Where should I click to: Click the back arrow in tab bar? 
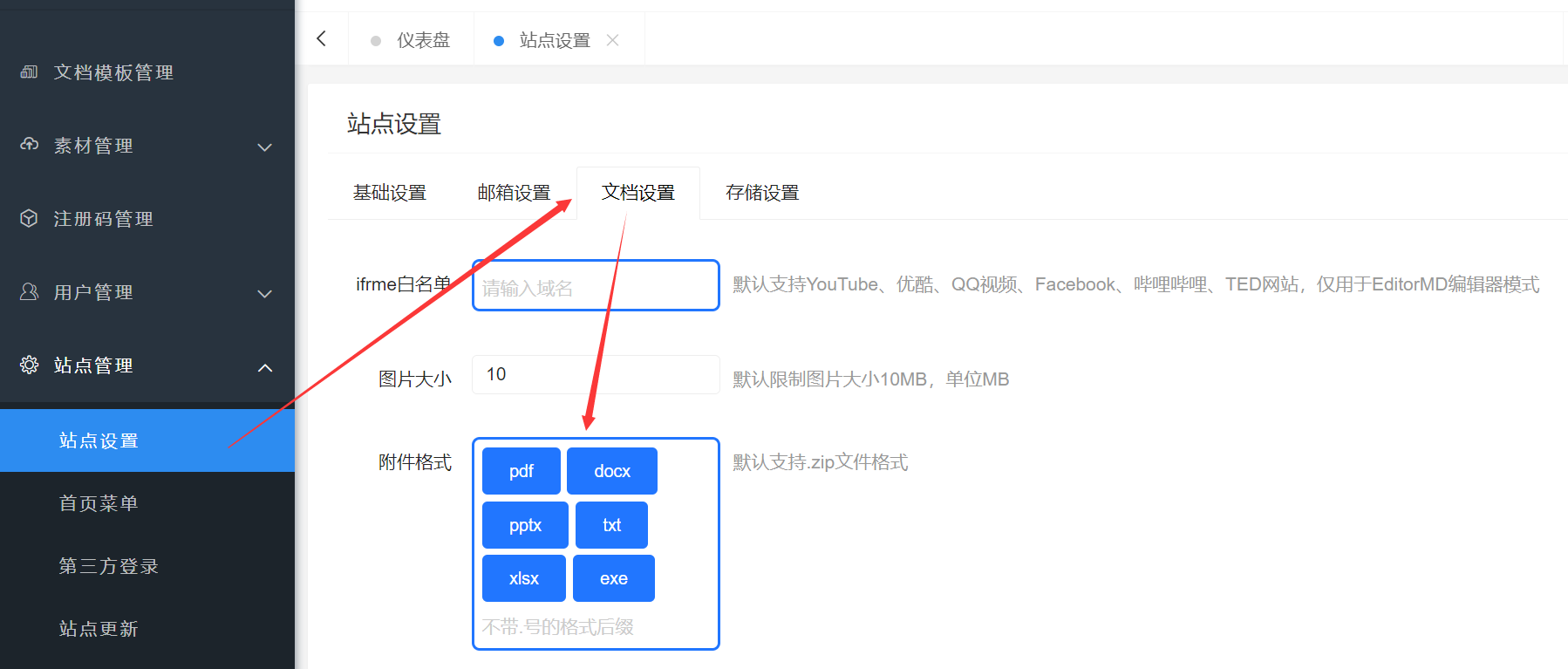point(322,38)
